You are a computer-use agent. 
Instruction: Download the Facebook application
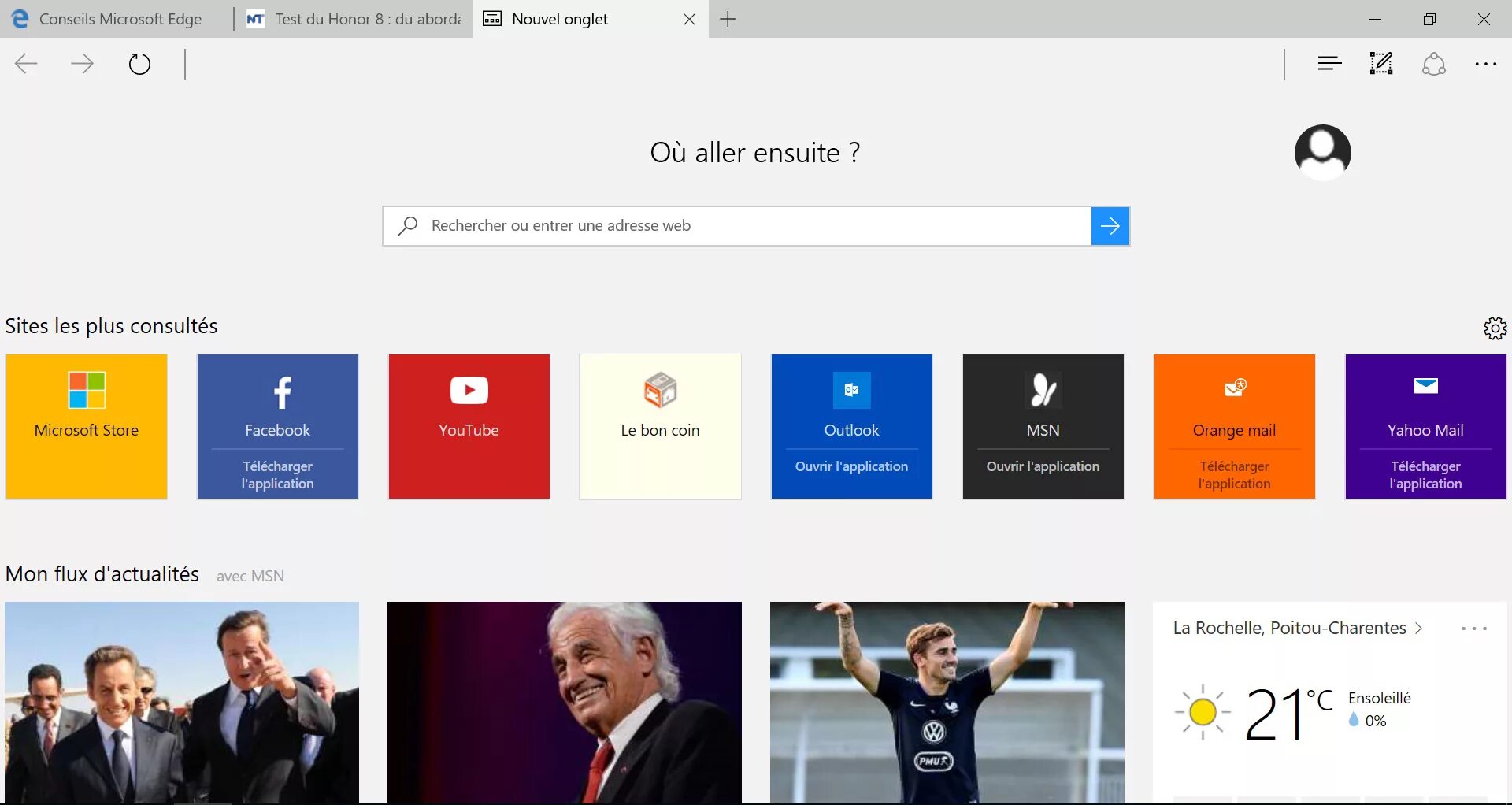coord(278,475)
